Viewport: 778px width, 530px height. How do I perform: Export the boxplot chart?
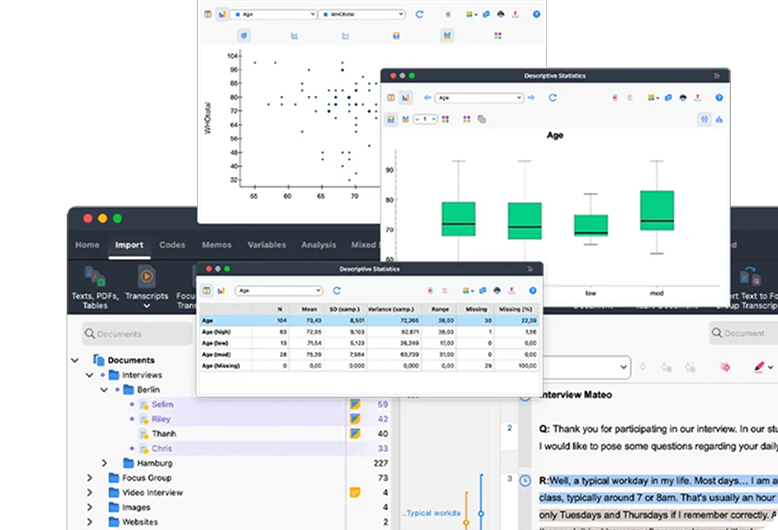(698, 98)
